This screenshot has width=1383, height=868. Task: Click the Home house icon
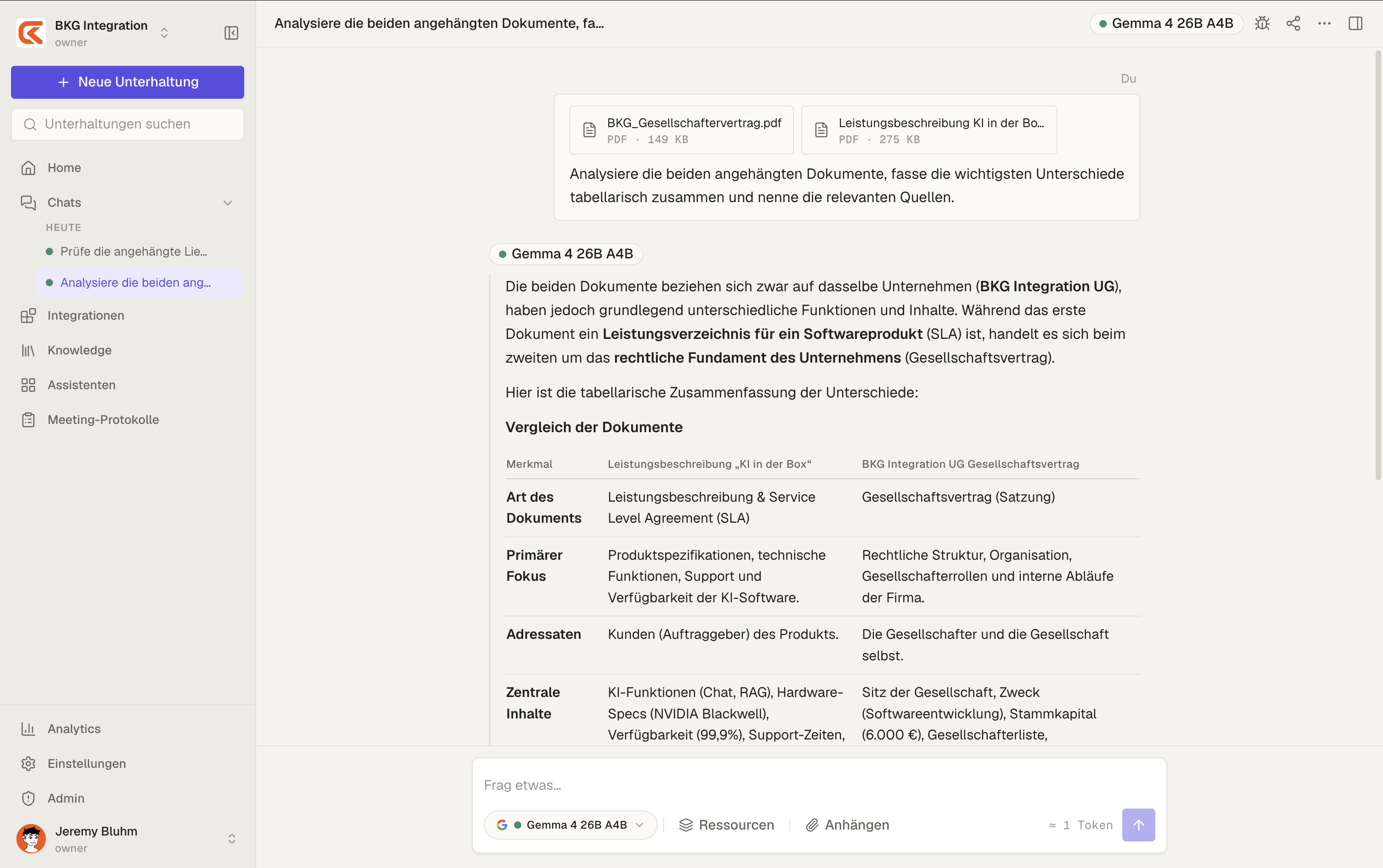pos(28,168)
